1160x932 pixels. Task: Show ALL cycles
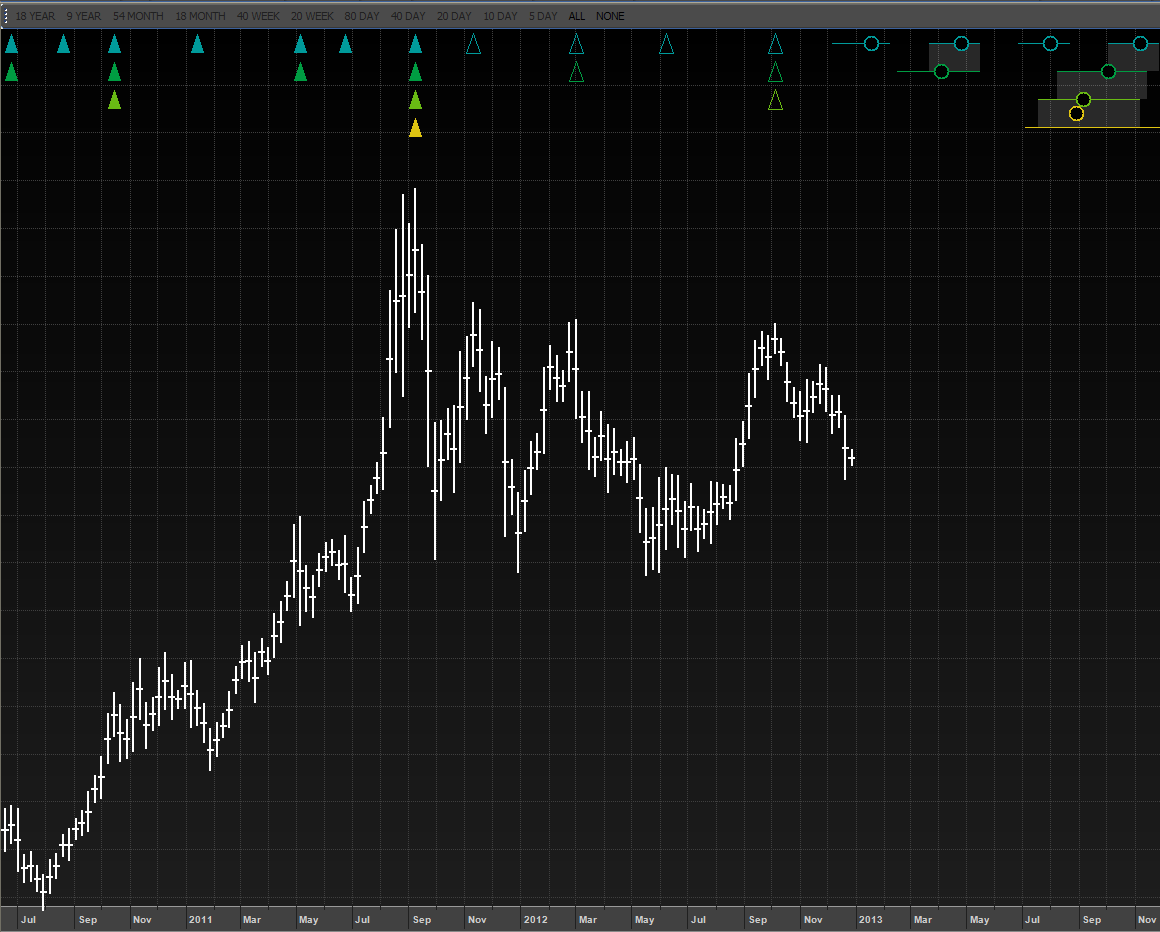577,16
